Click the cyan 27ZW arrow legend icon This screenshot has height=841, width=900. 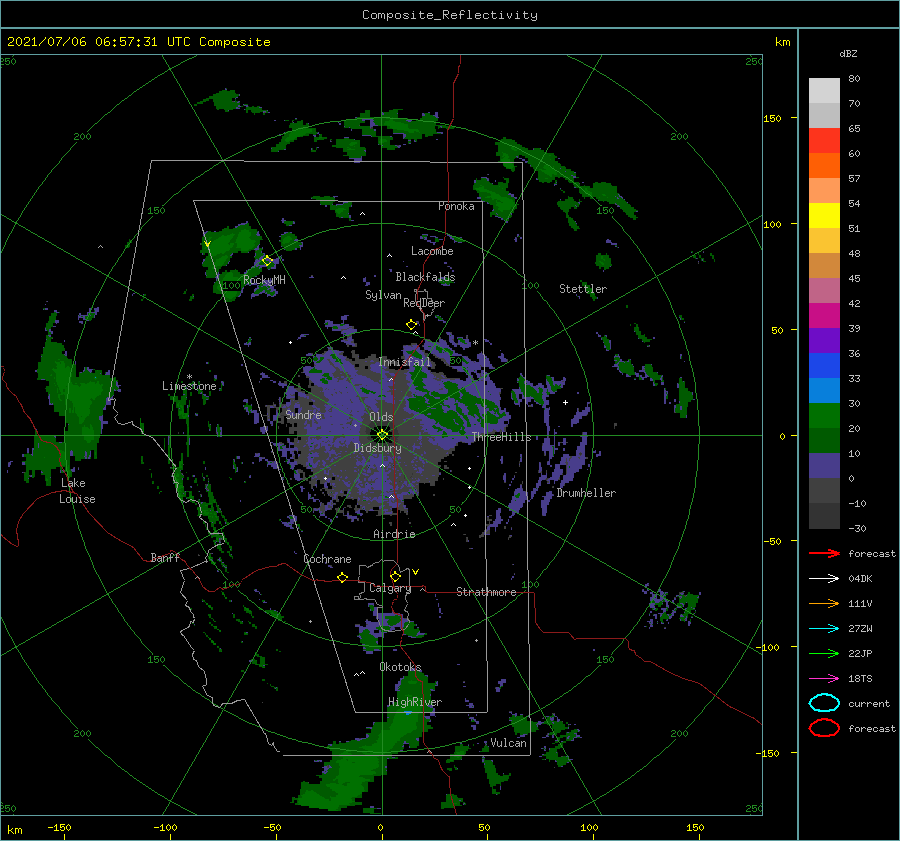pyautogui.click(x=824, y=629)
